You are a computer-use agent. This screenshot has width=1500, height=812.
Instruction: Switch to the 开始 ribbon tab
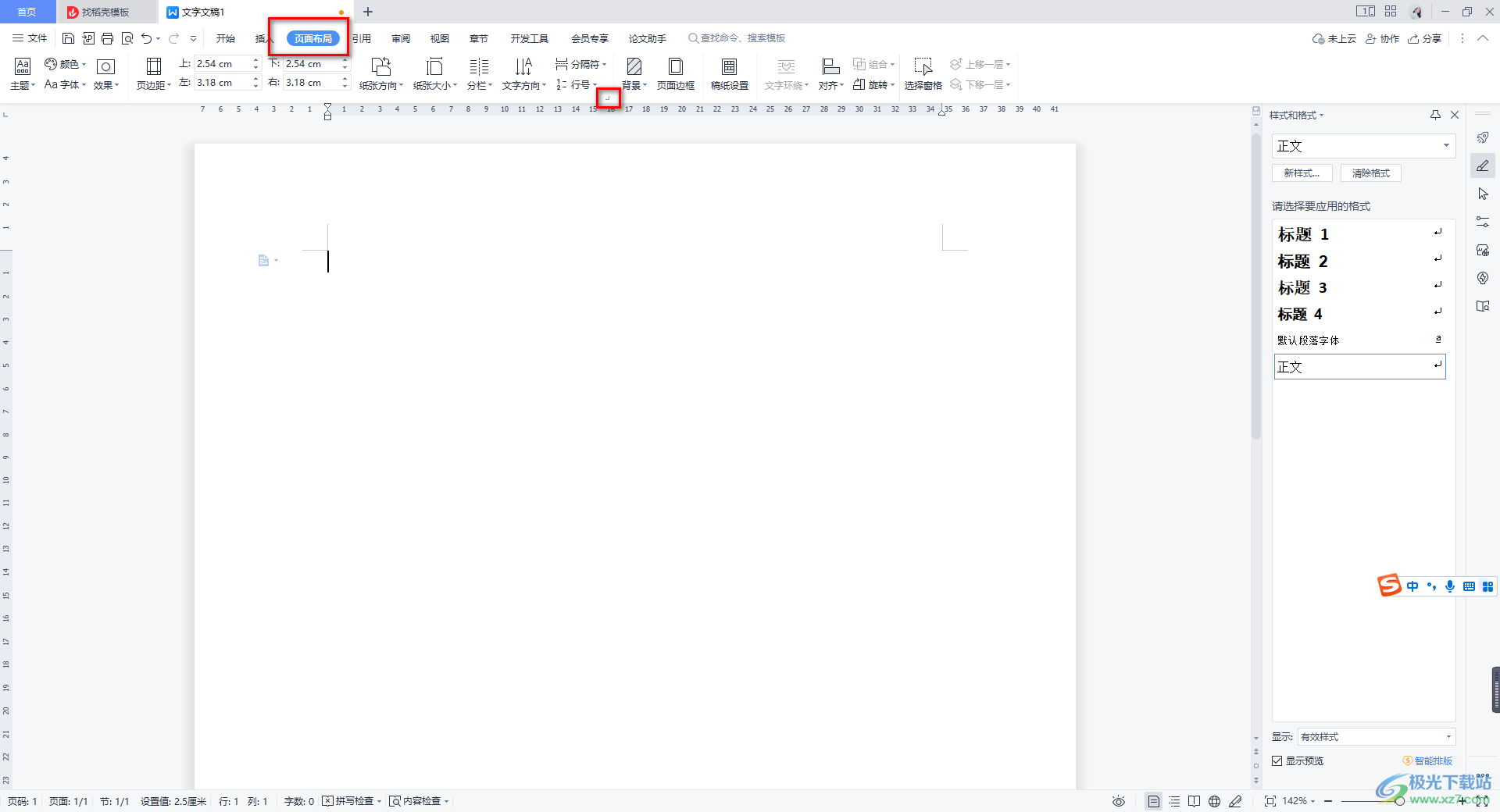click(x=226, y=38)
